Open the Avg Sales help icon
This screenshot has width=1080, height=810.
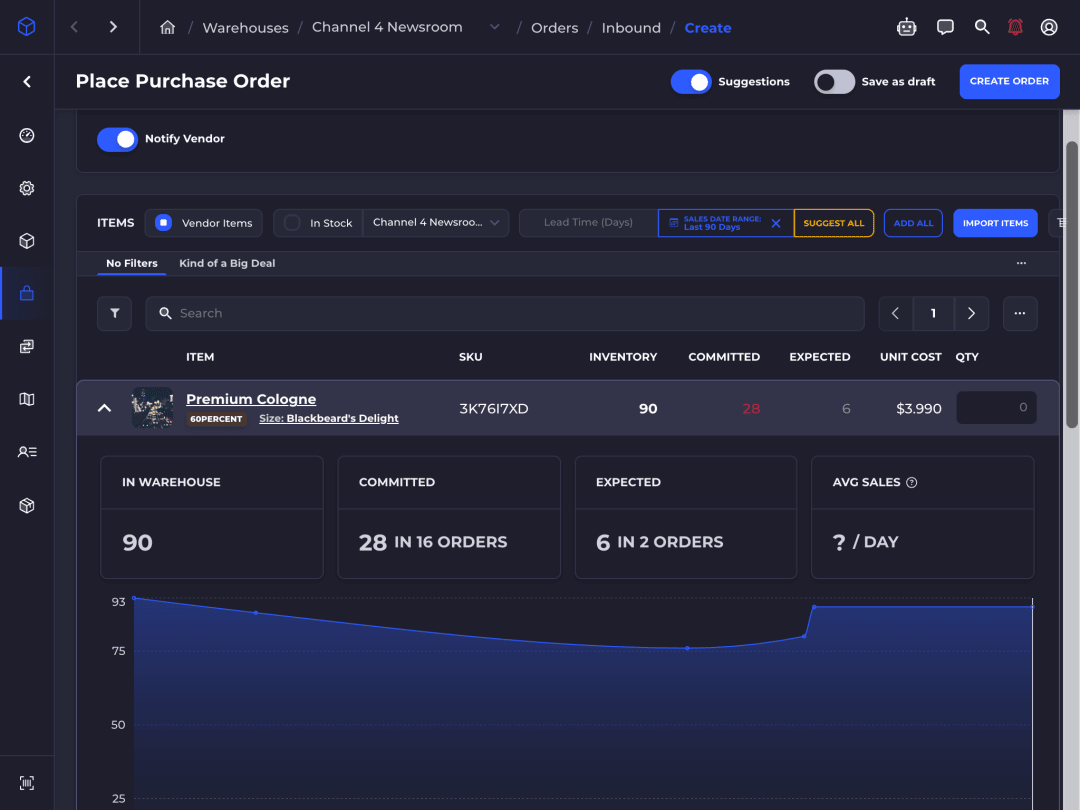point(911,482)
